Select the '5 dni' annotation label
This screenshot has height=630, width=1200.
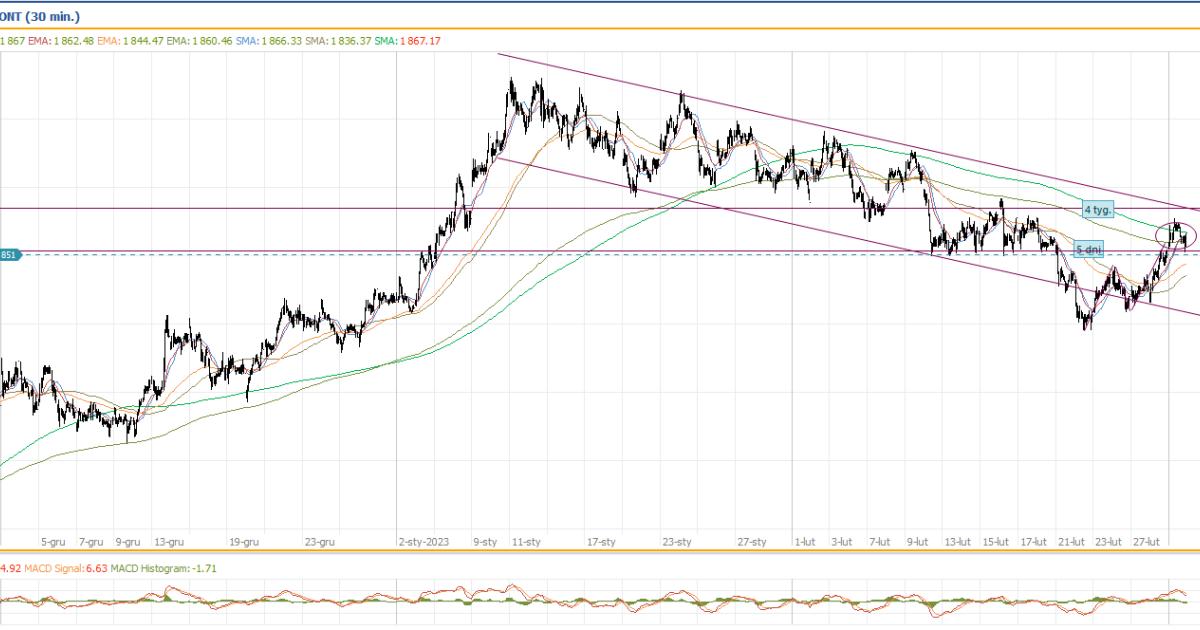[x=1089, y=248]
